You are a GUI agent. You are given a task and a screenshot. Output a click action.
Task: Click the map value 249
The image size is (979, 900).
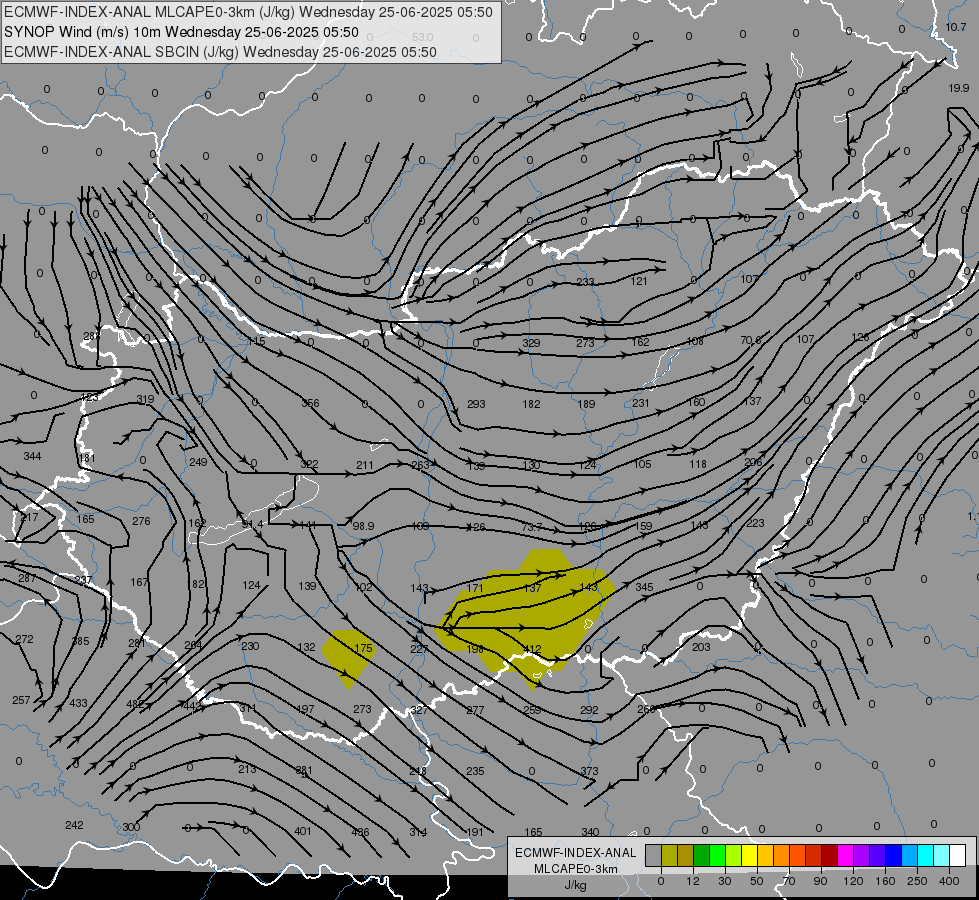pos(198,462)
